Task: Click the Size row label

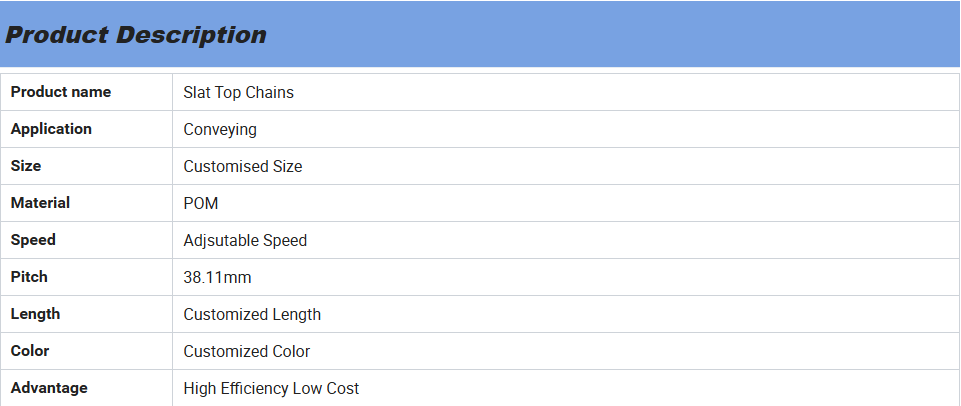Action: pos(26,166)
